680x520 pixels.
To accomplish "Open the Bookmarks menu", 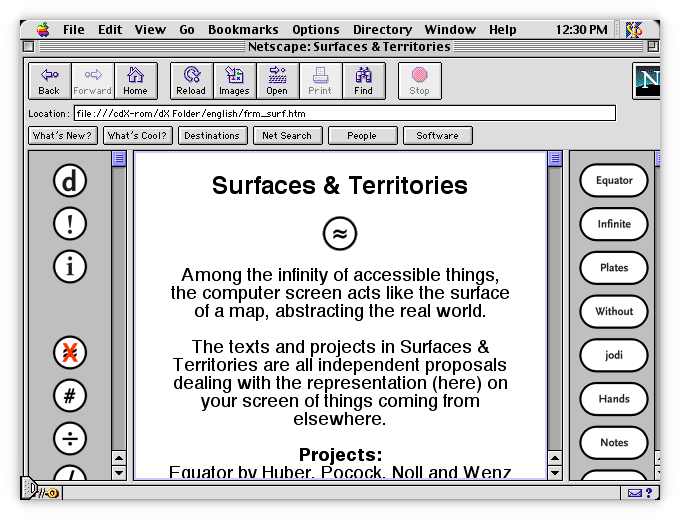I will point(243,30).
